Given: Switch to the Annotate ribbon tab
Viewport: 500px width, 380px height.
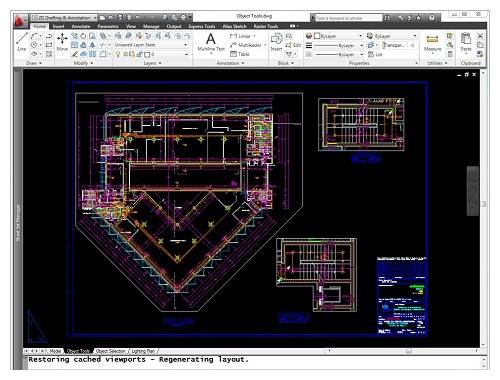Looking at the screenshot, I should point(81,26).
